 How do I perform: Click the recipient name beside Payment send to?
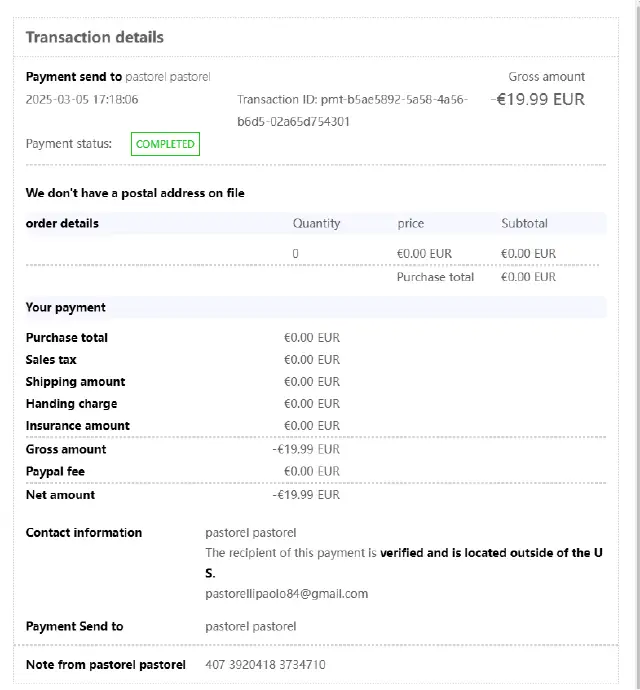168,77
